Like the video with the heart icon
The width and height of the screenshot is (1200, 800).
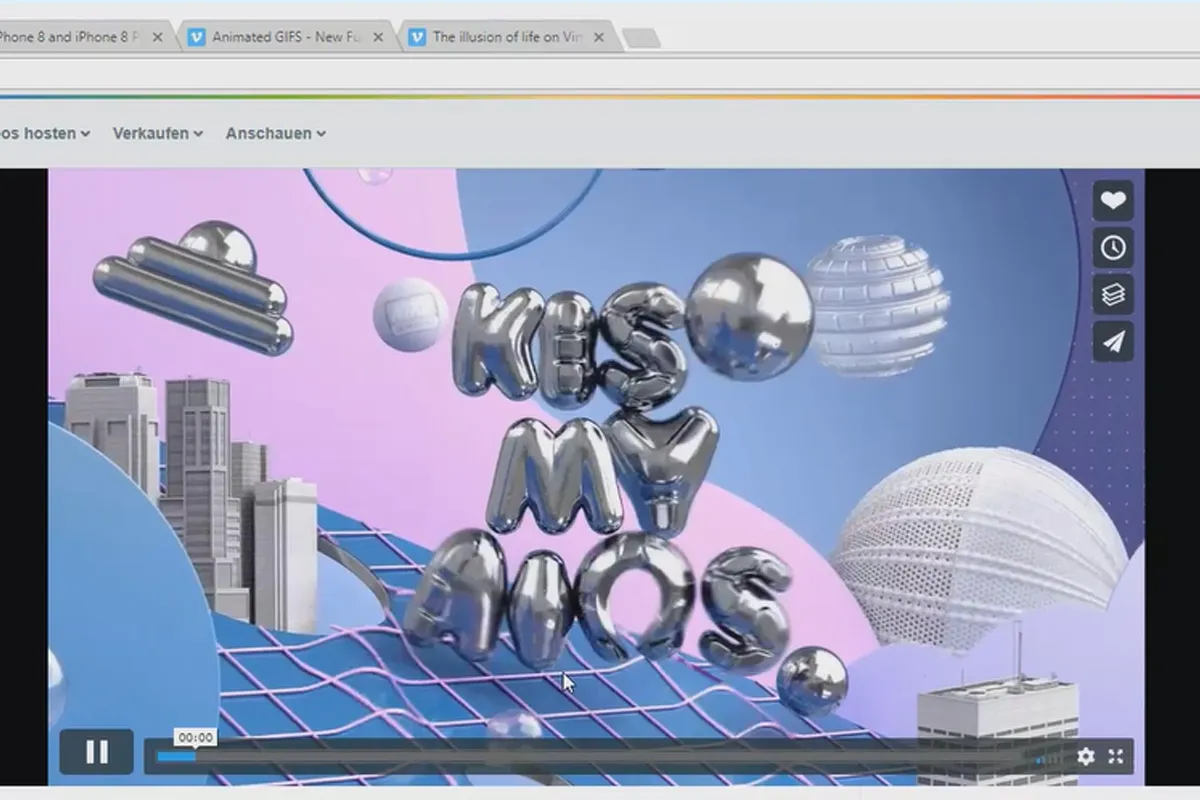coord(1113,201)
